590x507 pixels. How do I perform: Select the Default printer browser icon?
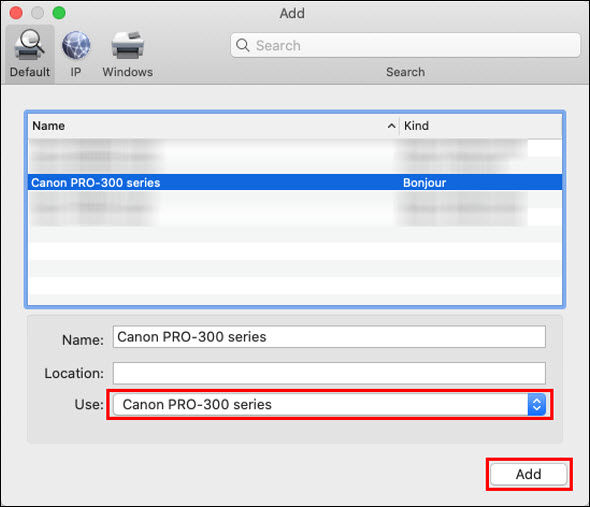click(29, 46)
